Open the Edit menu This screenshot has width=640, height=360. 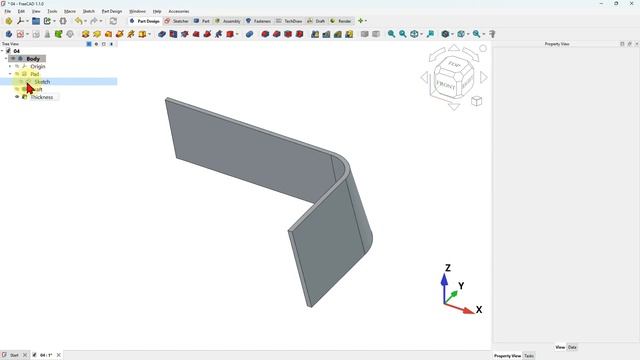pyautogui.click(x=21, y=11)
